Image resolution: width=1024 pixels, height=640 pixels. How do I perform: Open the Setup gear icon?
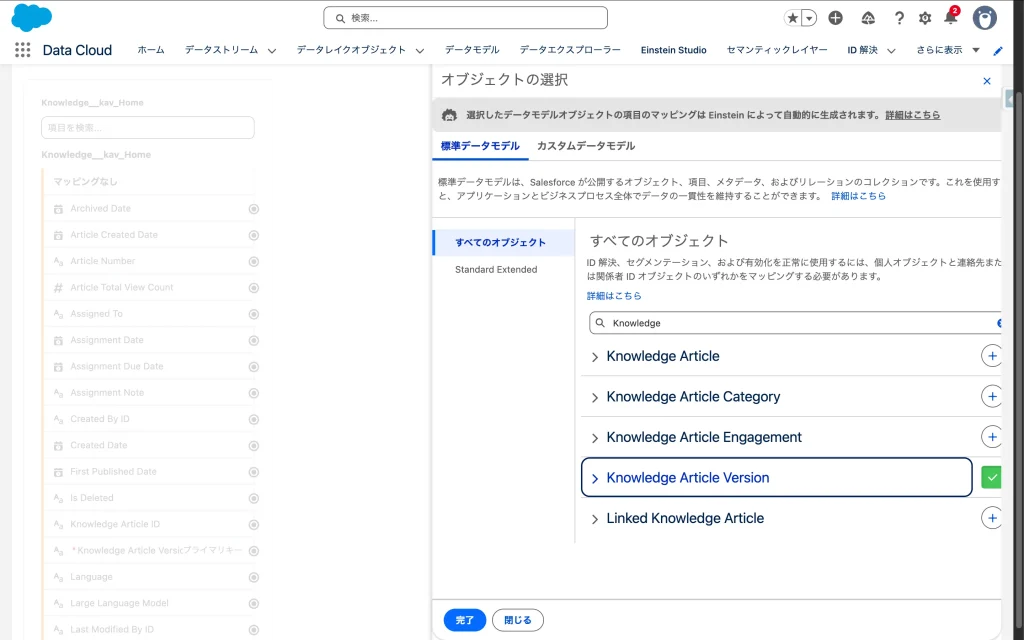coord(925,18)
